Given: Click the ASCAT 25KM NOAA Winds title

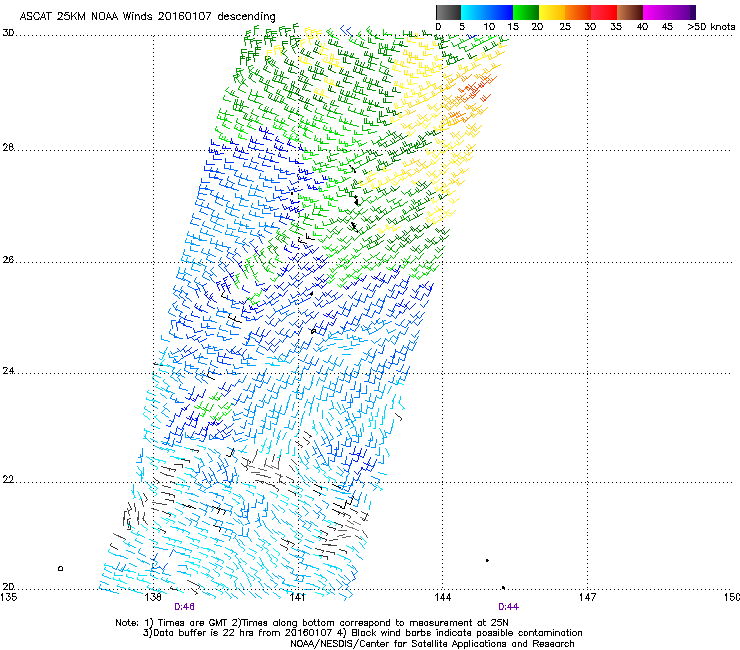Looking at the screenshot, I should click(x=147, y=16).
